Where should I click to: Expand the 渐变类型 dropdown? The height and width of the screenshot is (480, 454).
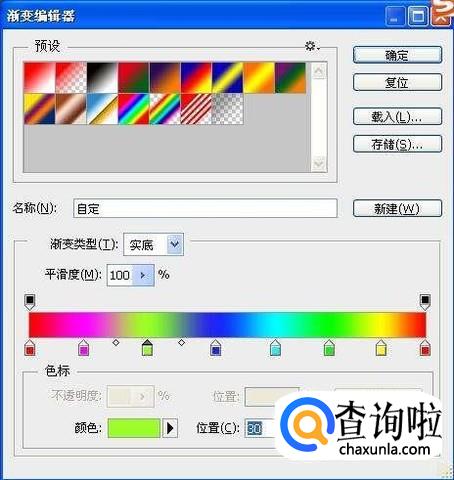point(175,244)
